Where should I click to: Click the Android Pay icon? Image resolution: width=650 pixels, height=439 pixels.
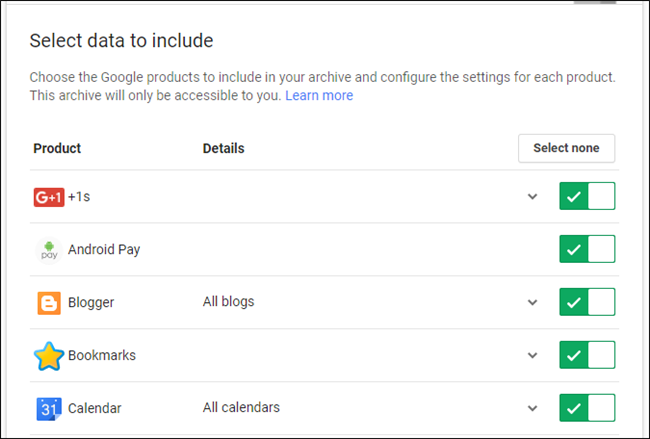click(x=48, y=249)
